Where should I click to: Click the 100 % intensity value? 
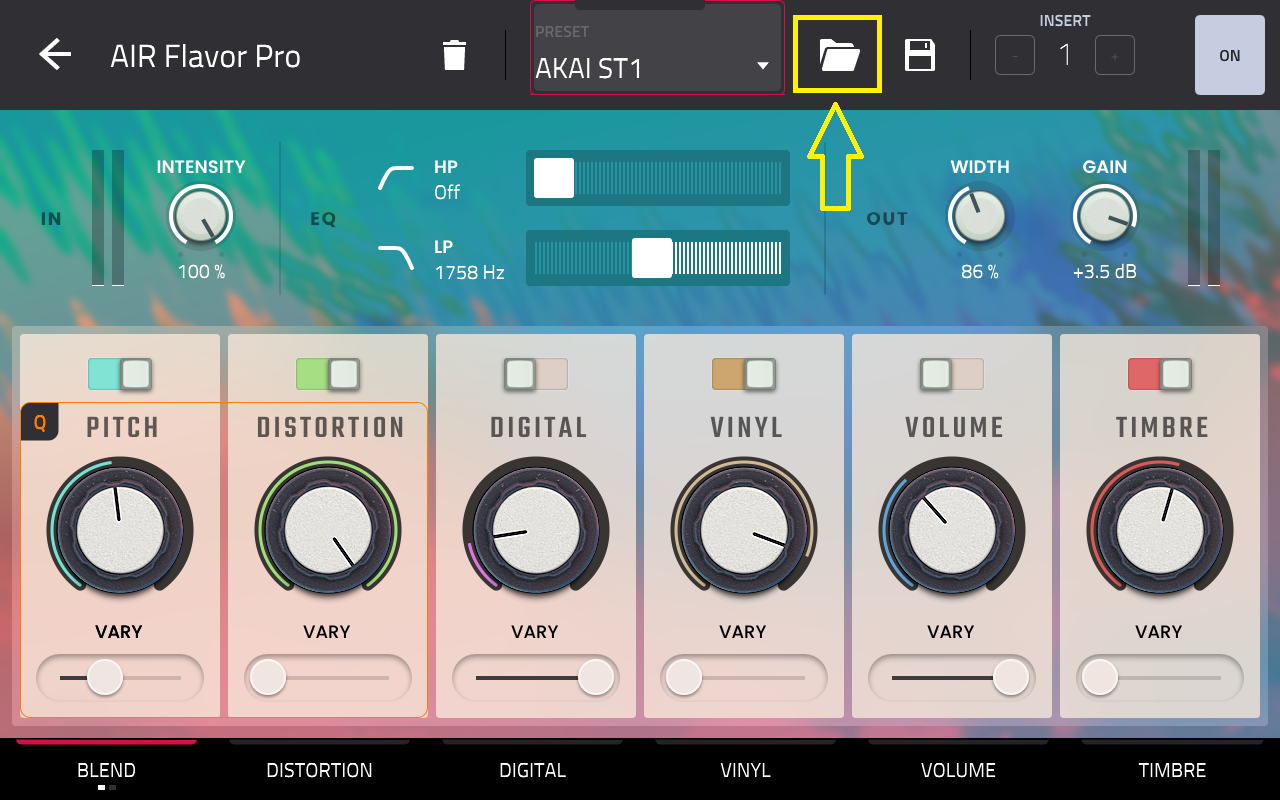tap(201, 272)
